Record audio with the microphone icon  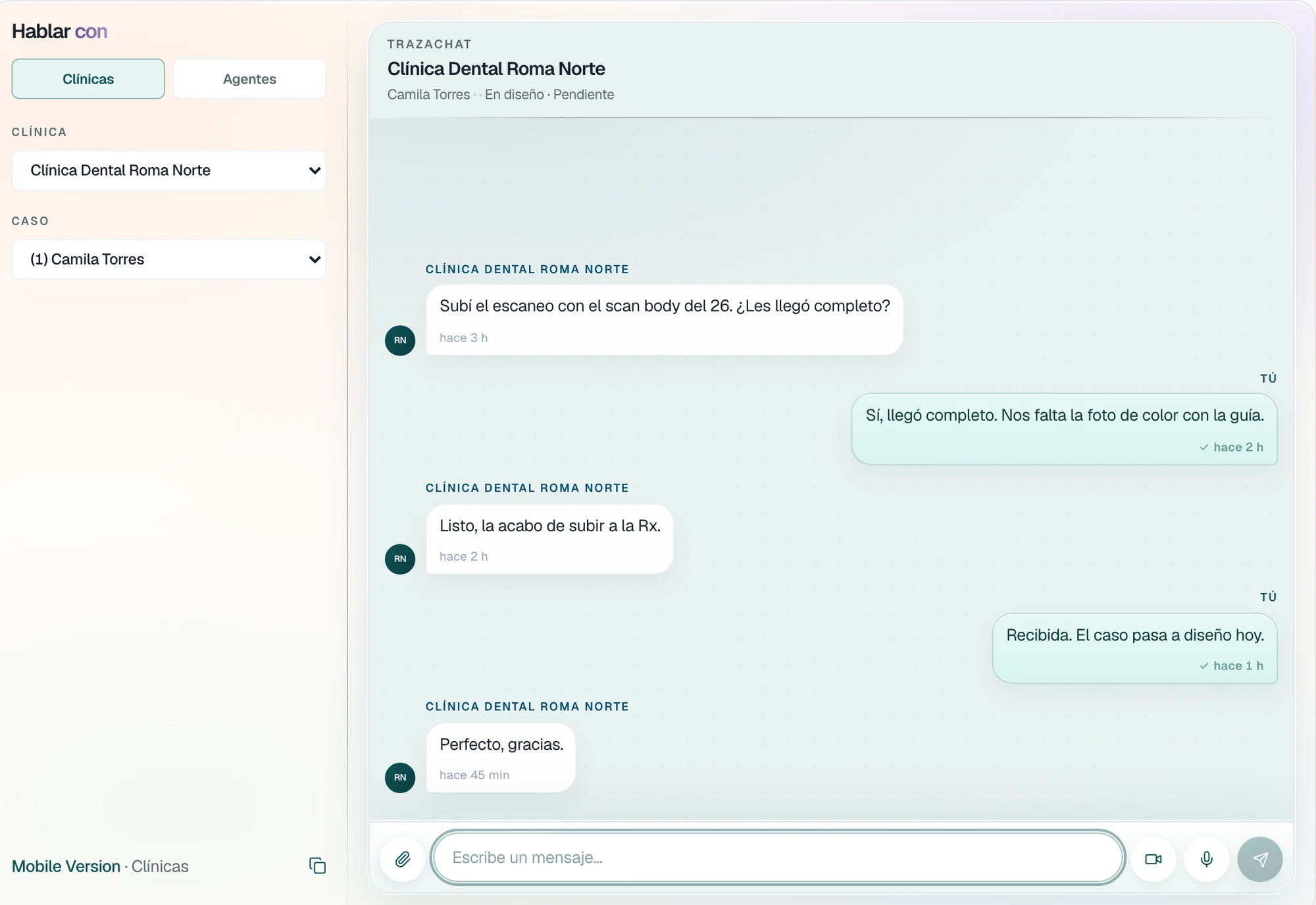[1207, 859]
